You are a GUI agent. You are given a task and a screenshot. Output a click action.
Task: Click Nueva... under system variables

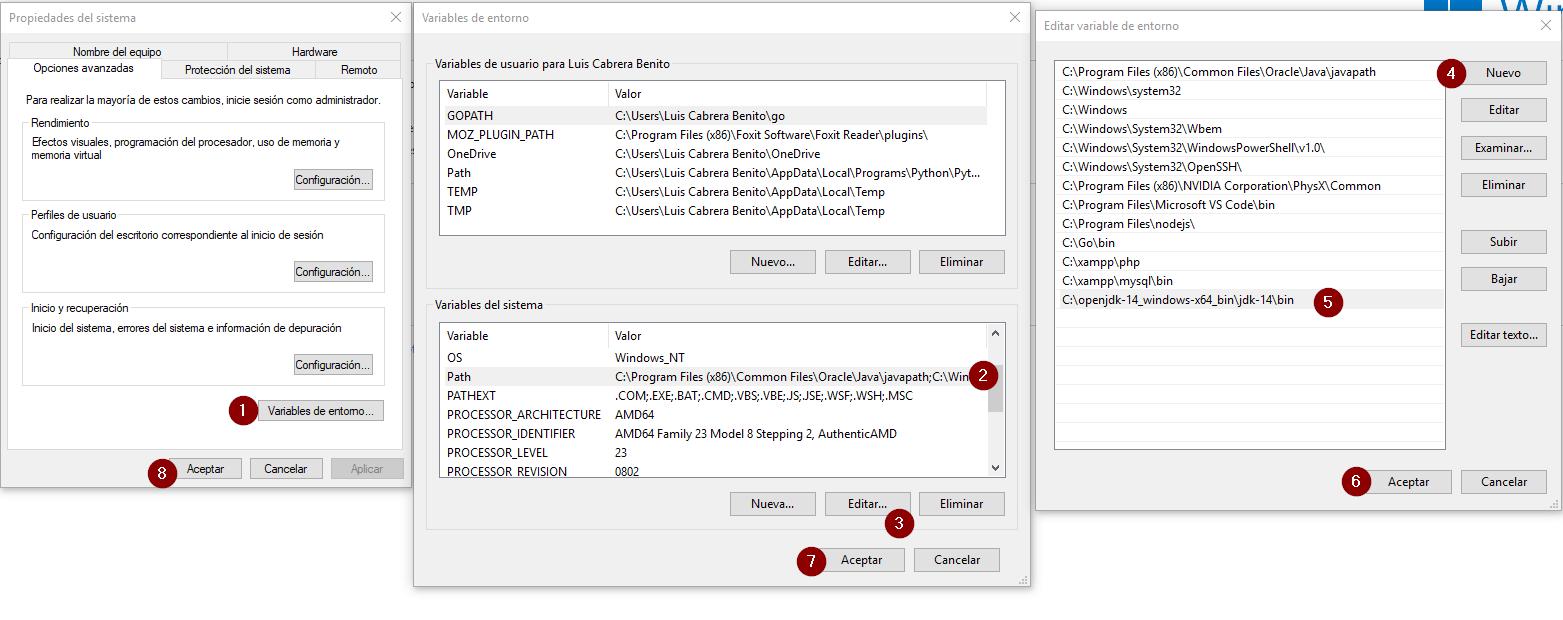(x=773, y=504)
